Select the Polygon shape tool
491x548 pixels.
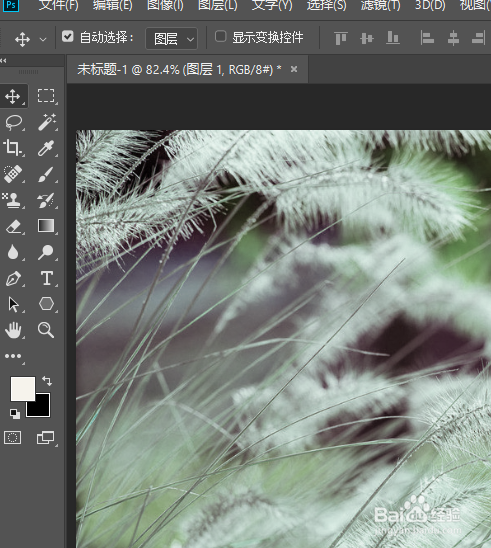[46, 304]
